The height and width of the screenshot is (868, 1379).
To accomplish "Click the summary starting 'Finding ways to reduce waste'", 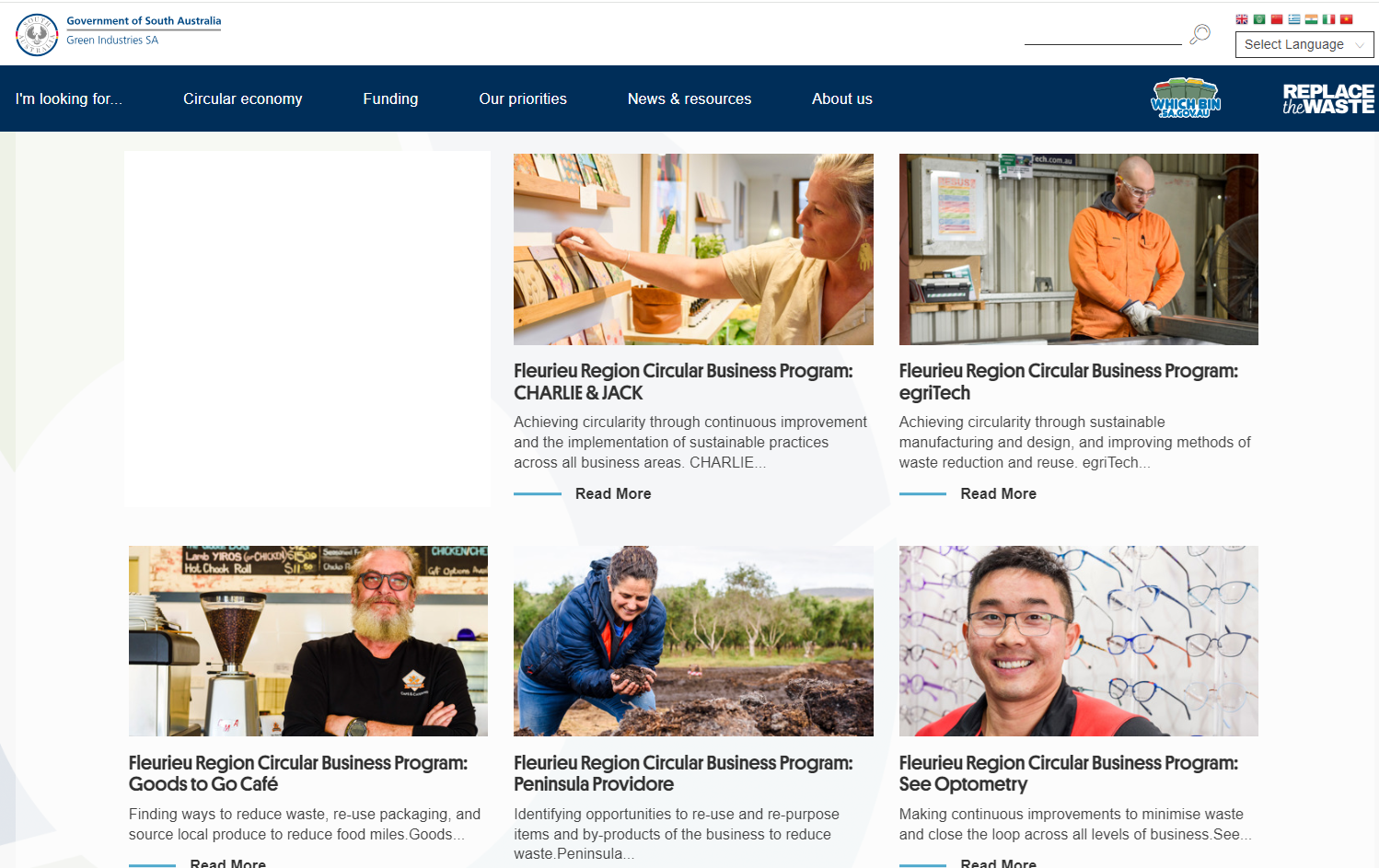I will tap(305, 824).
